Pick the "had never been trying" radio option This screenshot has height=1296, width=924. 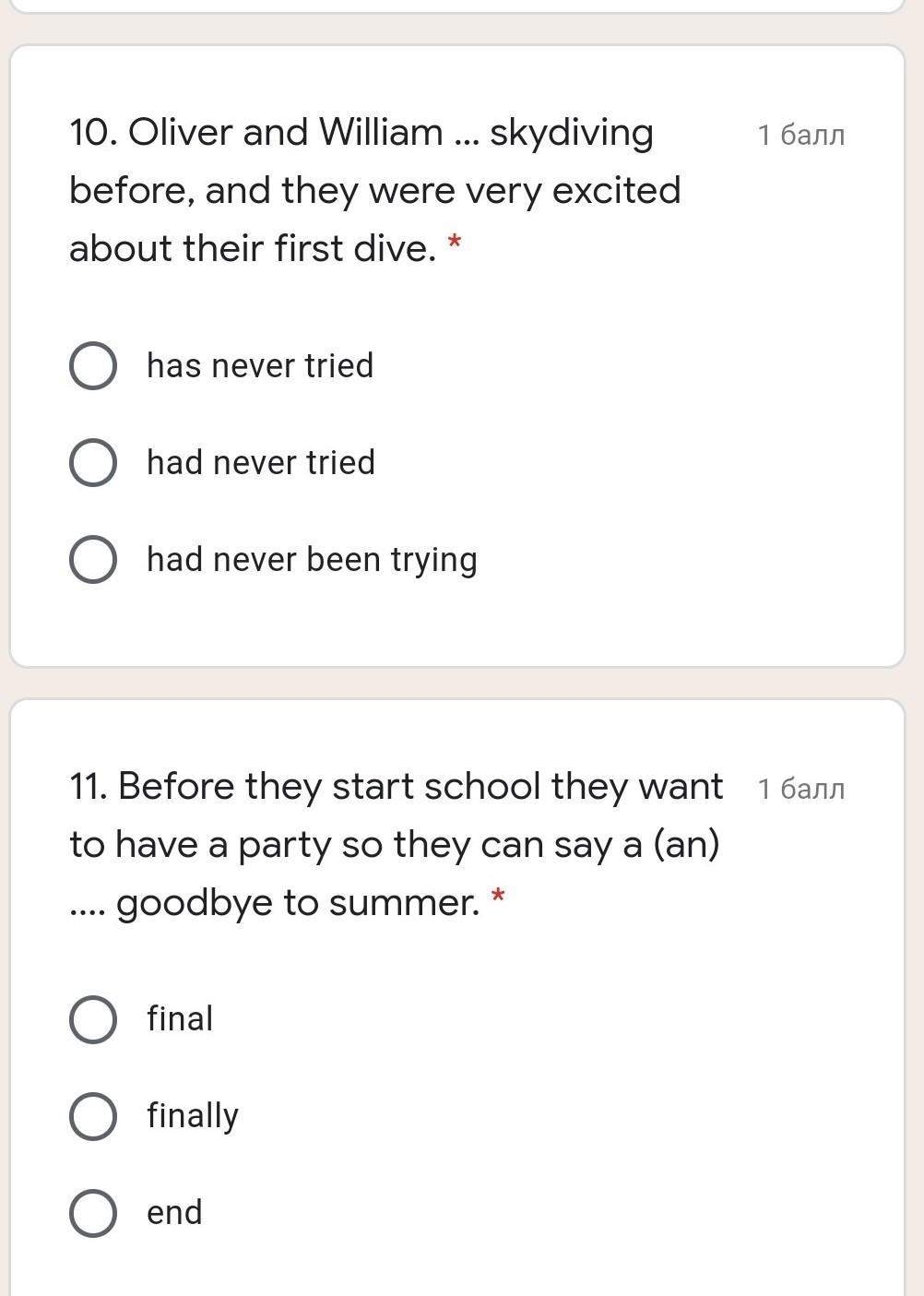click(x=93, y=560)
